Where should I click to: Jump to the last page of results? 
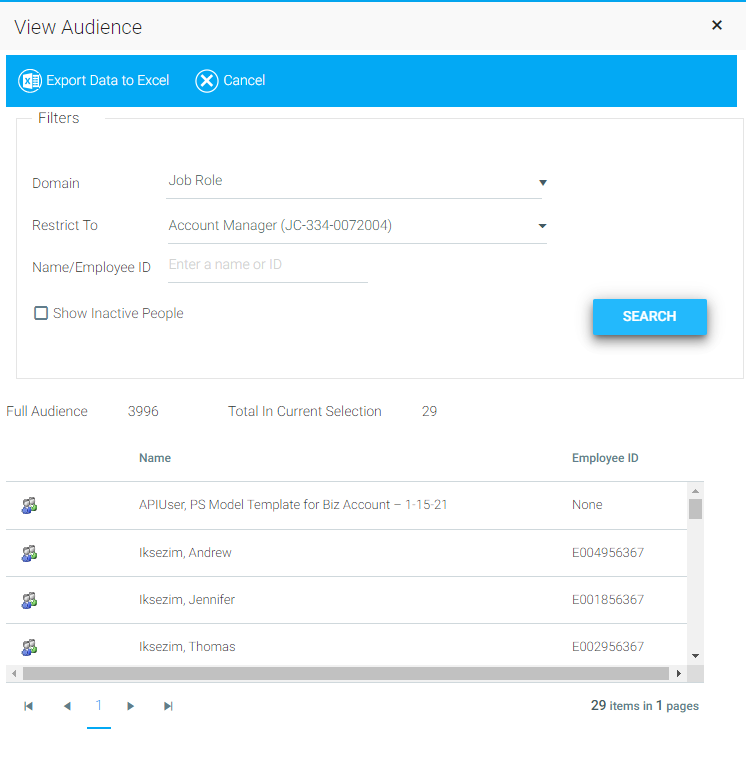point(168,706)
